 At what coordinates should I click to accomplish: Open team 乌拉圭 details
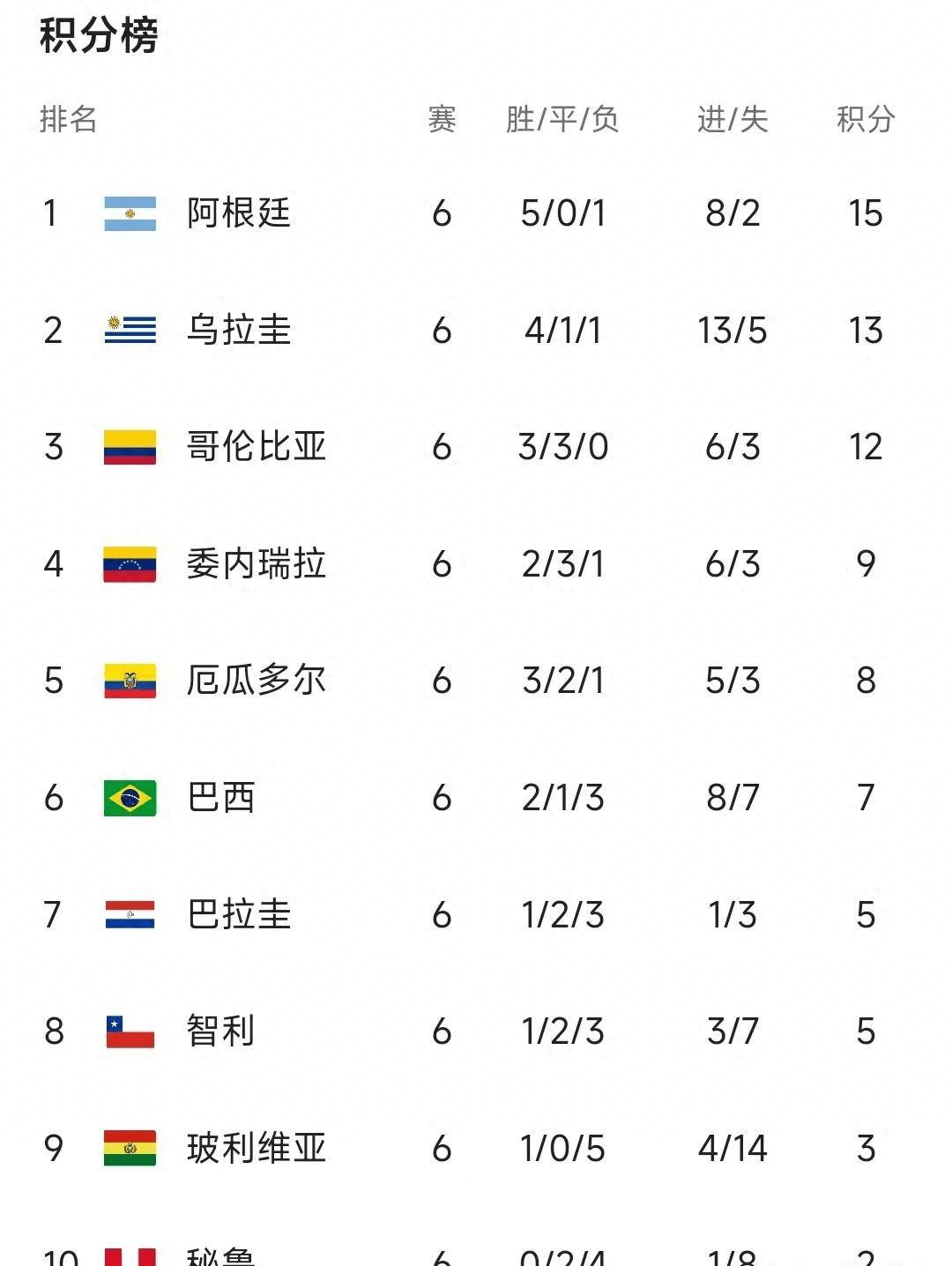(238, 330)
